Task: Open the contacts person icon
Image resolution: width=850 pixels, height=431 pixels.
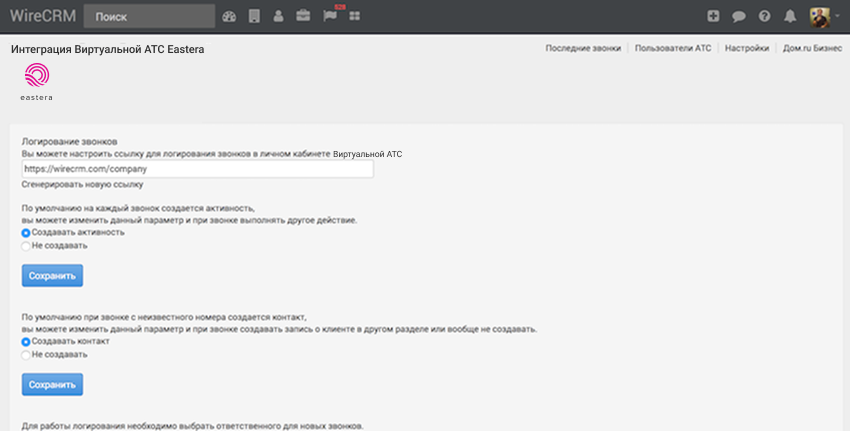Action: click(x=278, y=16)
